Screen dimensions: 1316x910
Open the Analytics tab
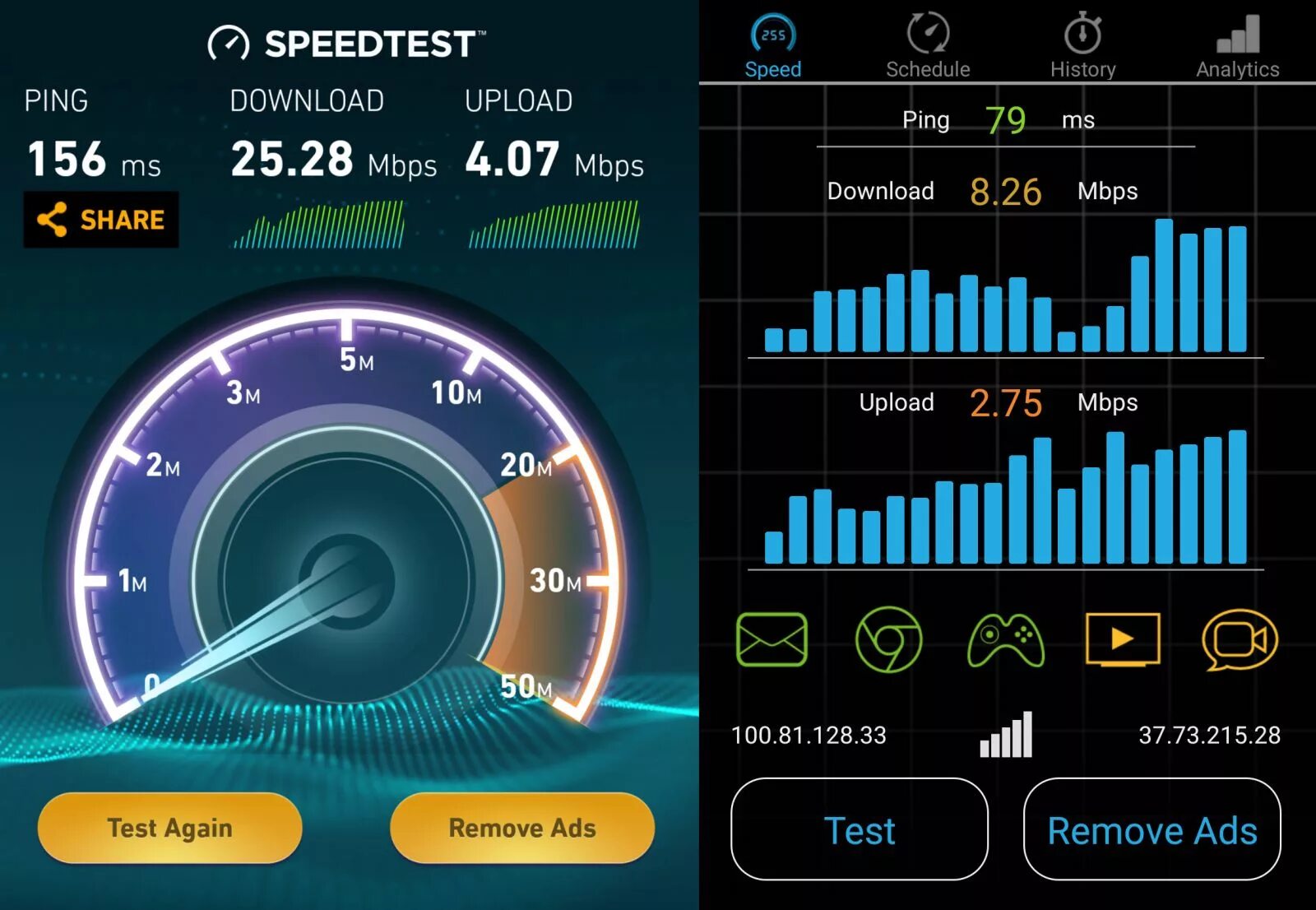(1238, 45)
